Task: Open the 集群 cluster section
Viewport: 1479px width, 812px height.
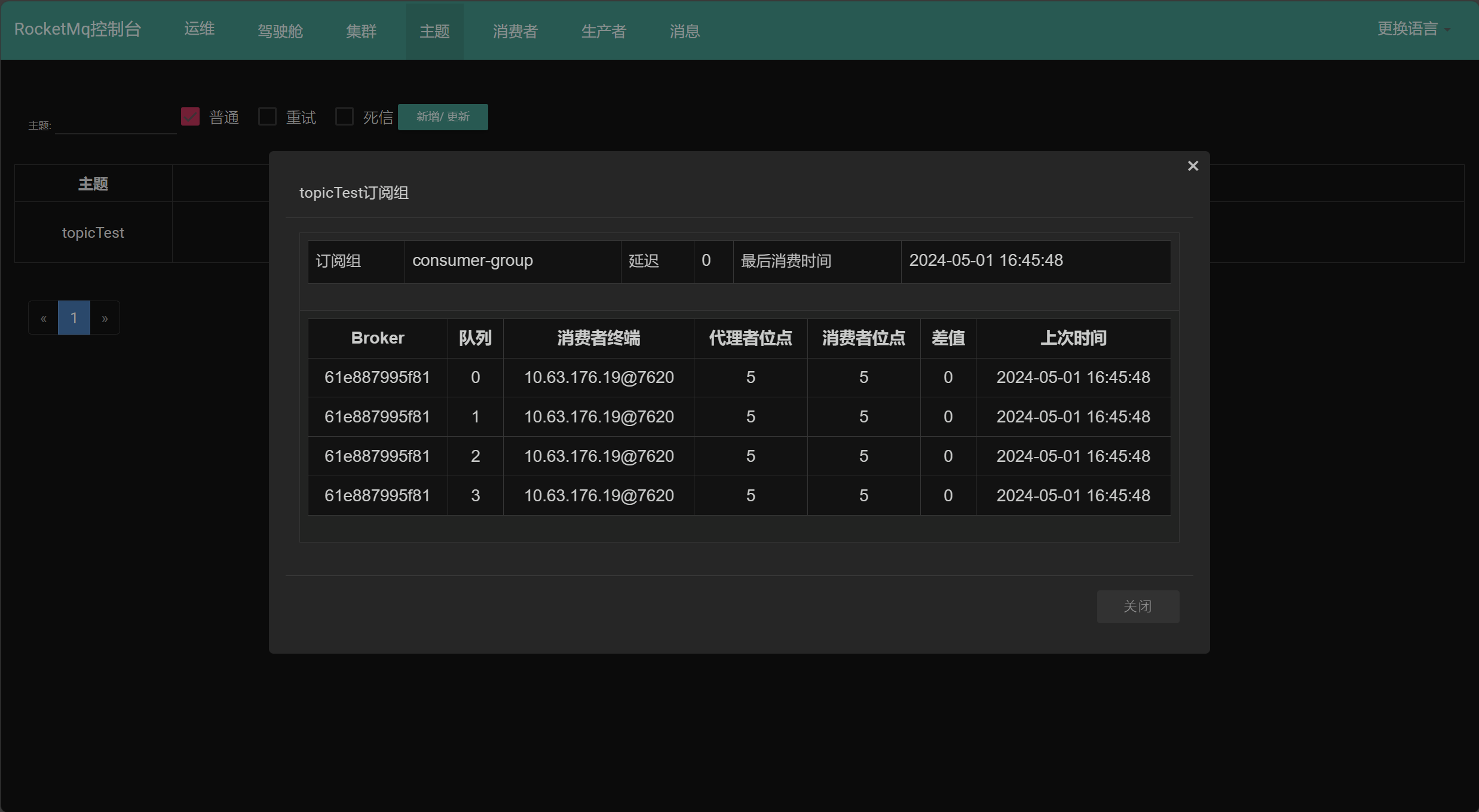Action: point(361,30)
